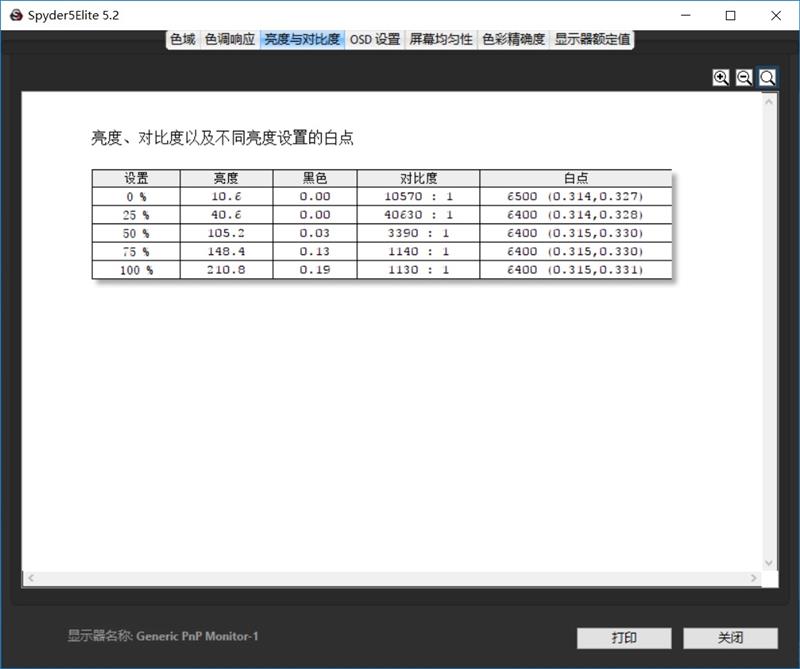The height and width of the screenshot is (669, 800).
Task: Select the zoom in magnifier icon
Action: pyautogui.click(x=719, y=77)
